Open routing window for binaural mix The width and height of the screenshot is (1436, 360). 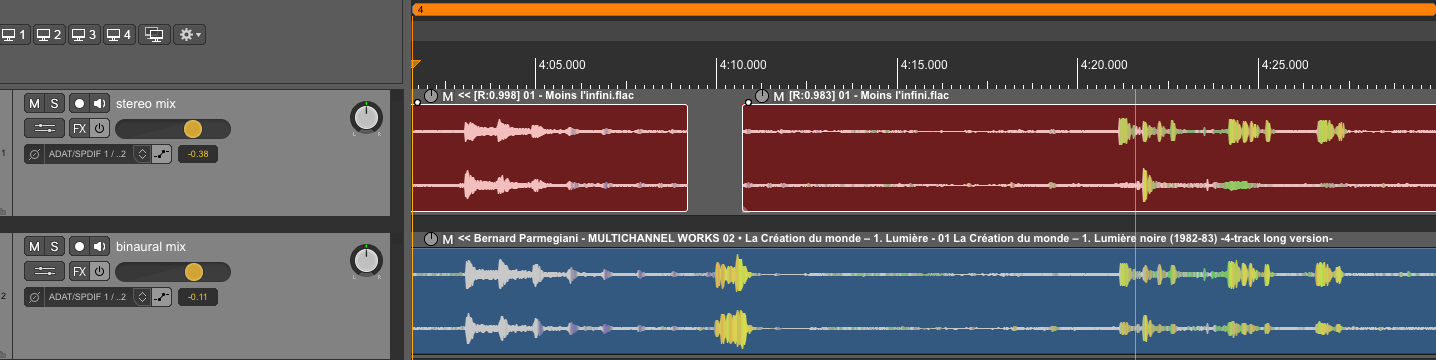click(x=44, y=271)
